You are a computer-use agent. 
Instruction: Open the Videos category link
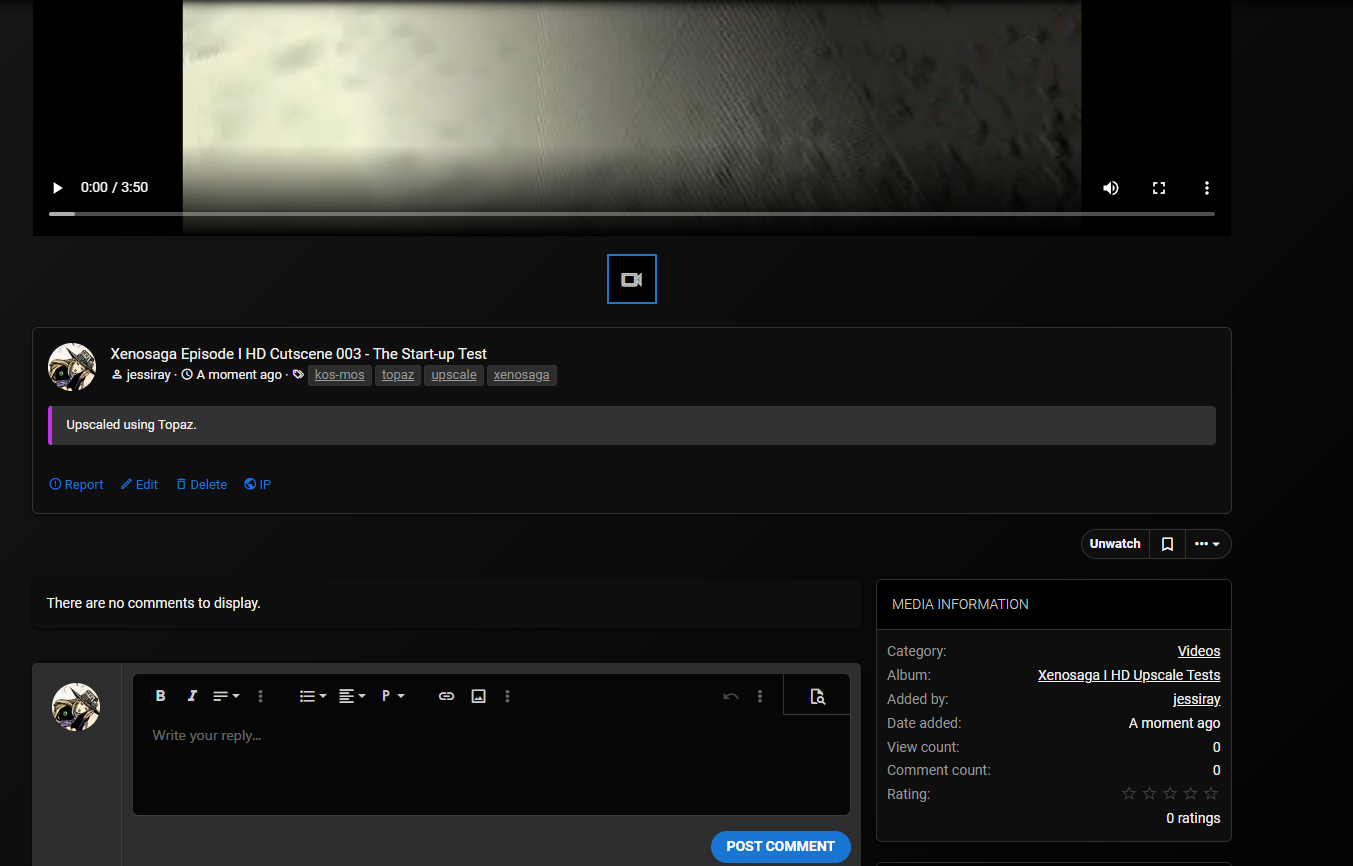click(1199, 651)
